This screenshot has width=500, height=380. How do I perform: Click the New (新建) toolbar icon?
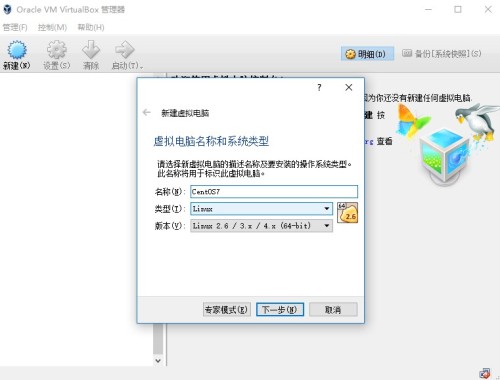tap(17, 50)
